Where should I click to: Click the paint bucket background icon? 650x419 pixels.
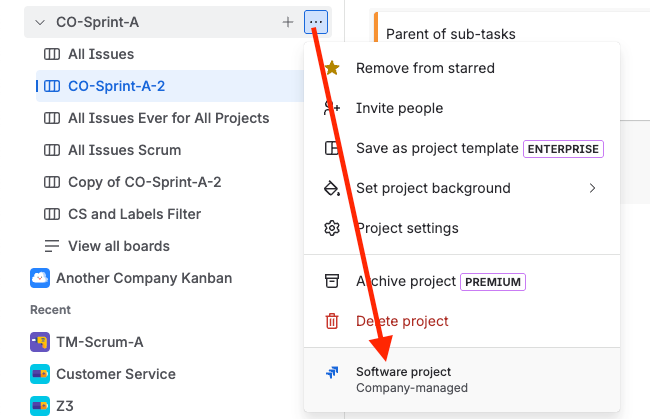(x=332, y=188)
